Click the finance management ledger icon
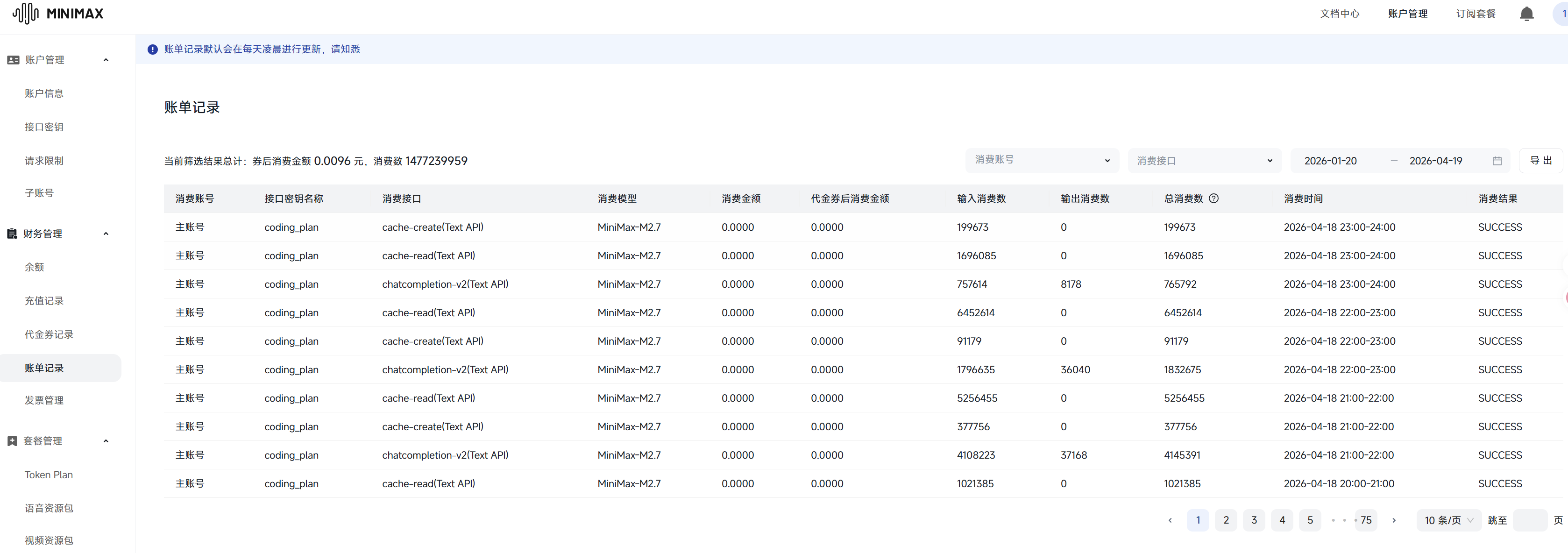The height and width of the screenshot is (553, 1568). pyautogui.click(x=12, y=234)
